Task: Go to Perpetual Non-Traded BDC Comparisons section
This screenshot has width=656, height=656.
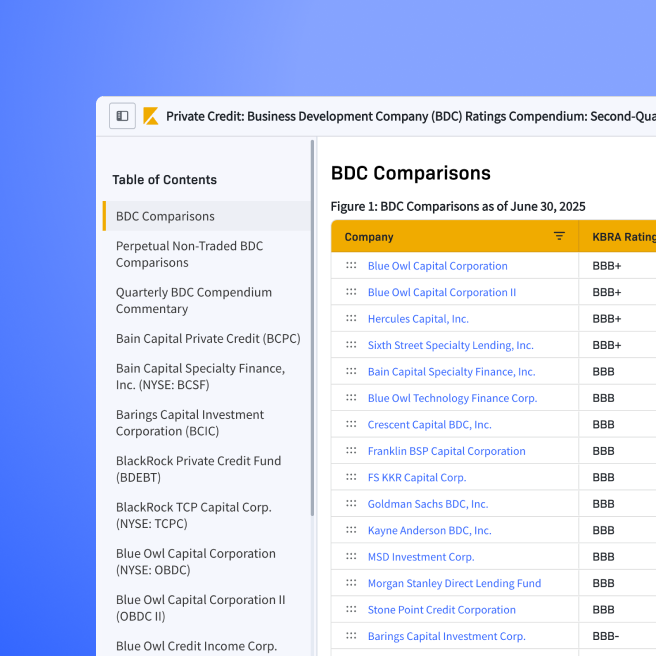Action: coord(190,254)
